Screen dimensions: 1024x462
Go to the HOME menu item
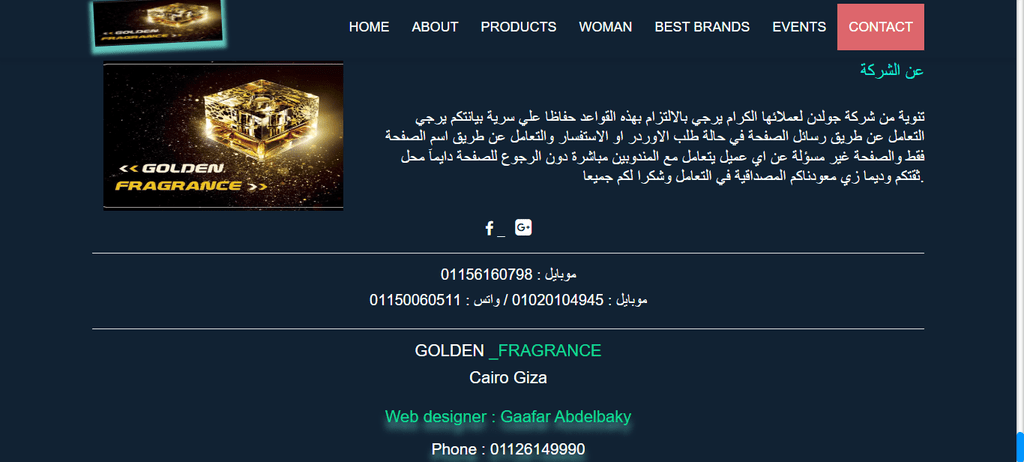pyautogui.click(x=369, y=27)
